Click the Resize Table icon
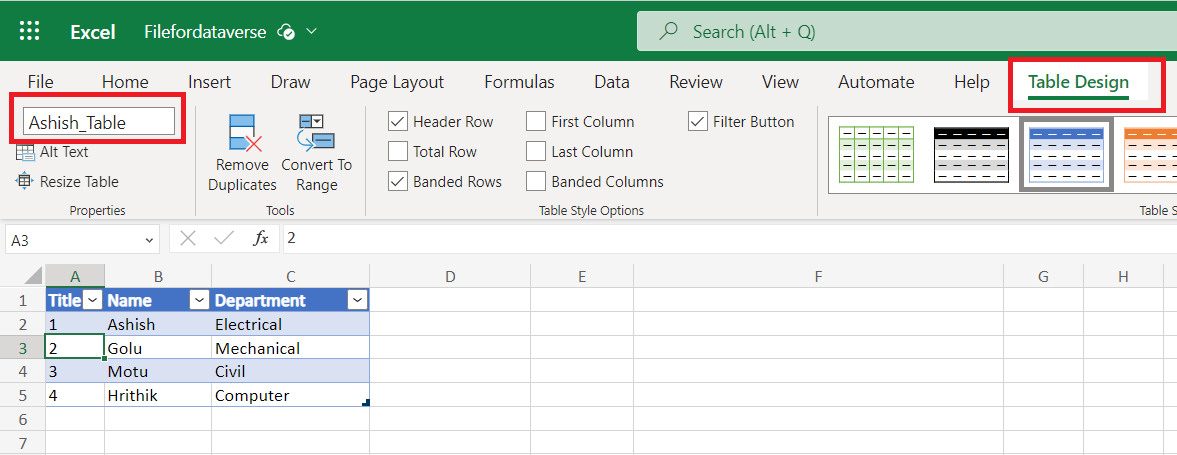This screenshot has height=455, width=1177. [x=25, y=182]
